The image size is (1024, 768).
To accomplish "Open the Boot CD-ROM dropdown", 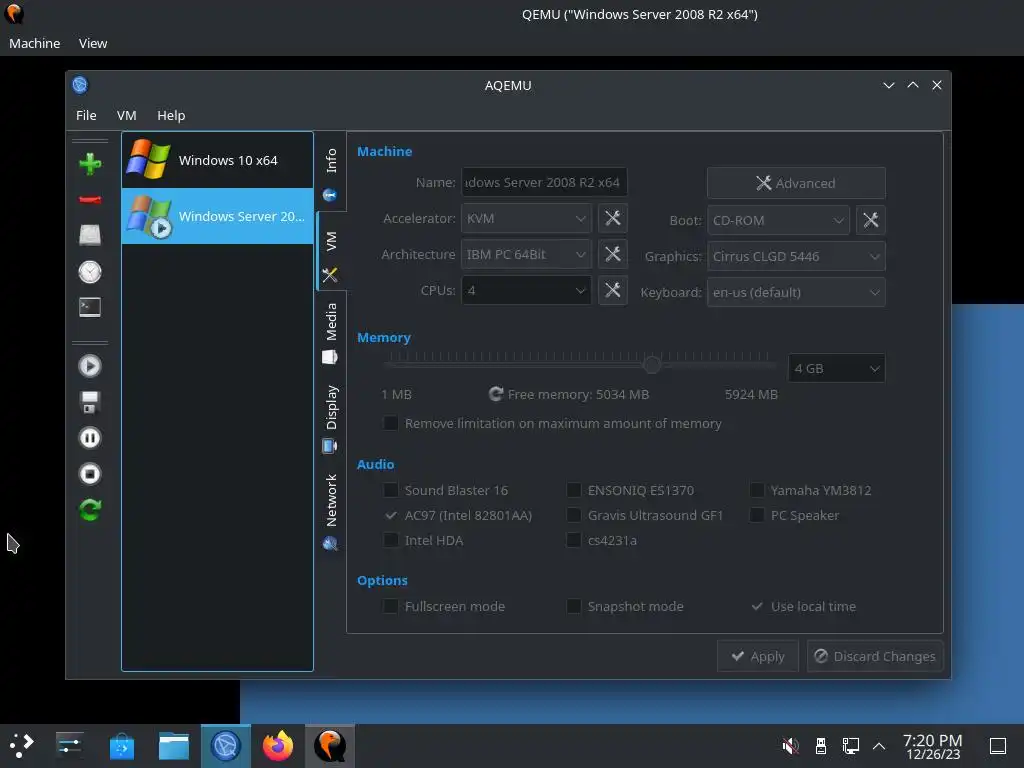I will tap(778, 220).
